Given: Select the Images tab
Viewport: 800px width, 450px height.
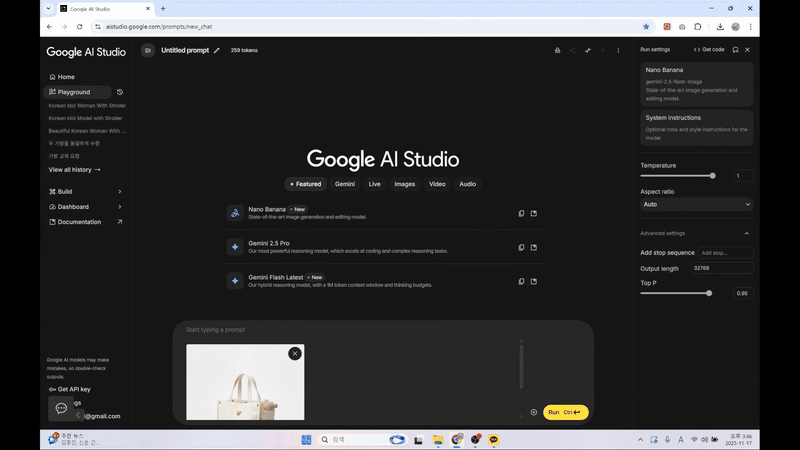Looking at the screenshot, I should tap(405, 184).
